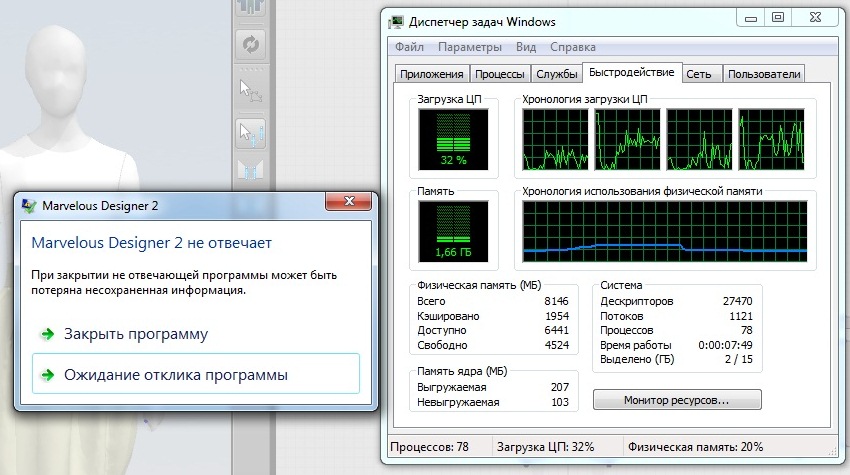Switch to the Приложения tab
This screenshot has width=850, height=475.
click(432, 74)
